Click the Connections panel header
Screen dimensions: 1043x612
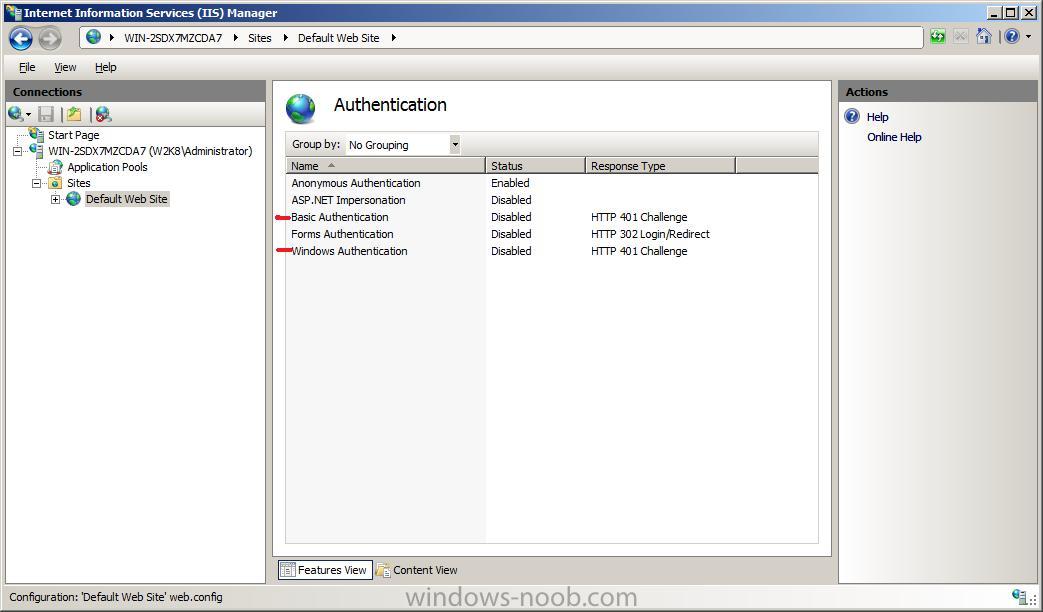(x=136, y=92)
